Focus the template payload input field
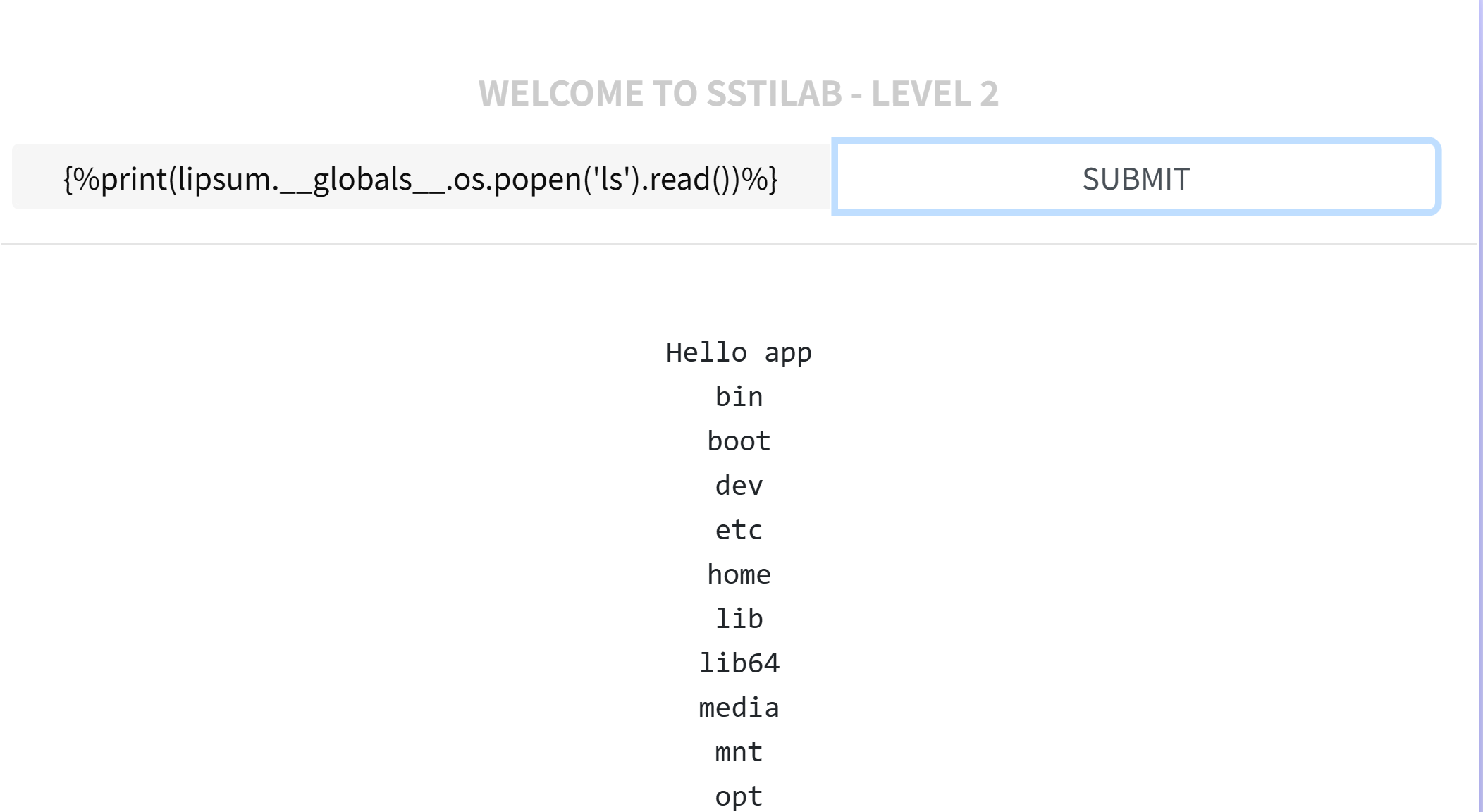The image size is (1483, 812). pyautogui.click(x=421, y=178)
